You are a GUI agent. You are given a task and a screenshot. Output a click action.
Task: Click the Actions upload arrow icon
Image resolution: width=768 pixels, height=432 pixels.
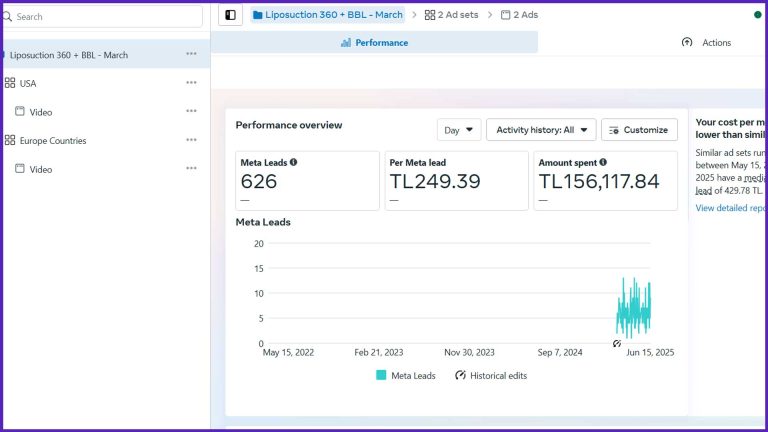687,43
